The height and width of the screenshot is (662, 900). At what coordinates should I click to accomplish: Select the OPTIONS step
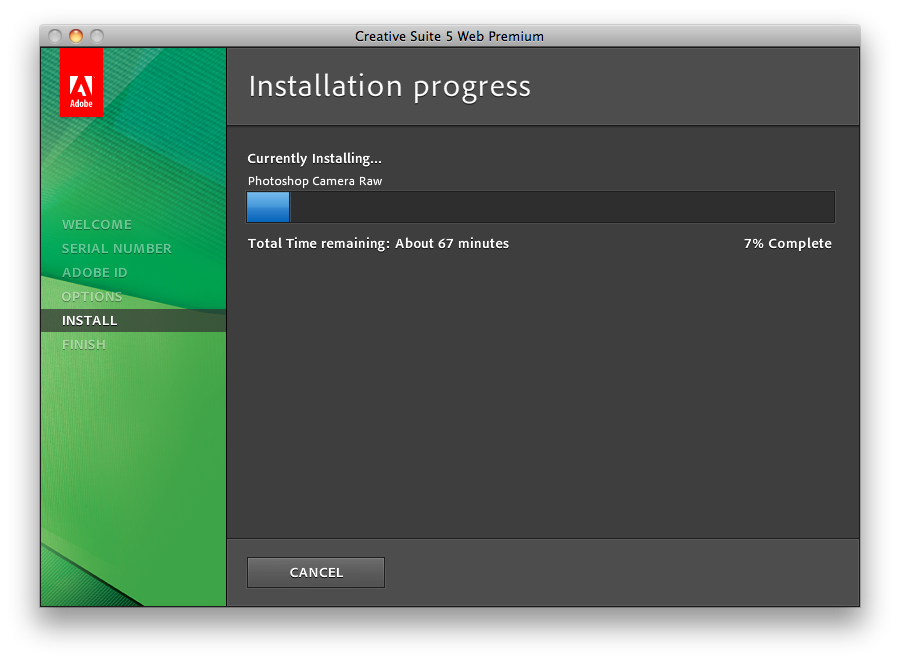[92, 297]
